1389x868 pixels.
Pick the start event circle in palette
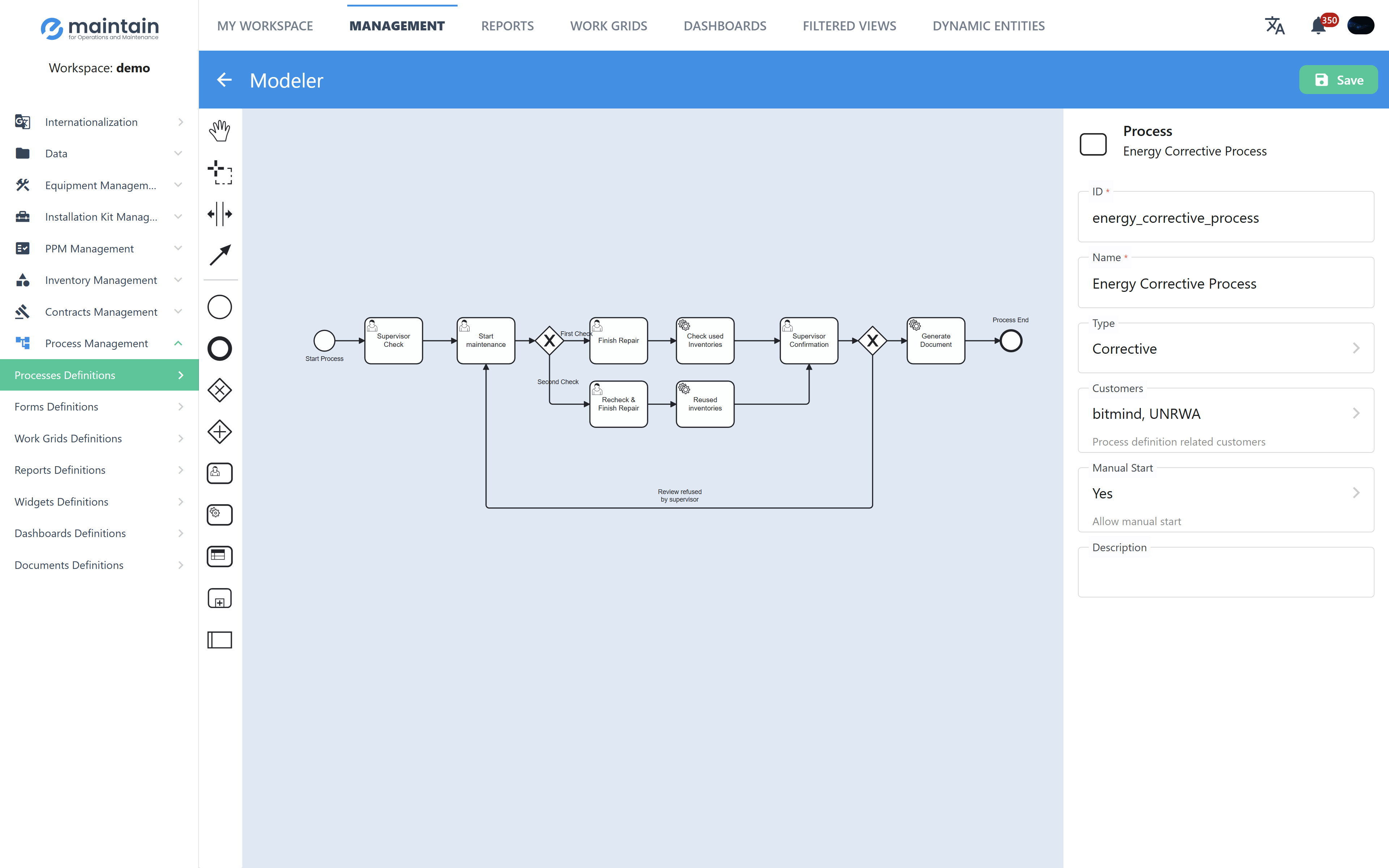click(x=219, y=307)
